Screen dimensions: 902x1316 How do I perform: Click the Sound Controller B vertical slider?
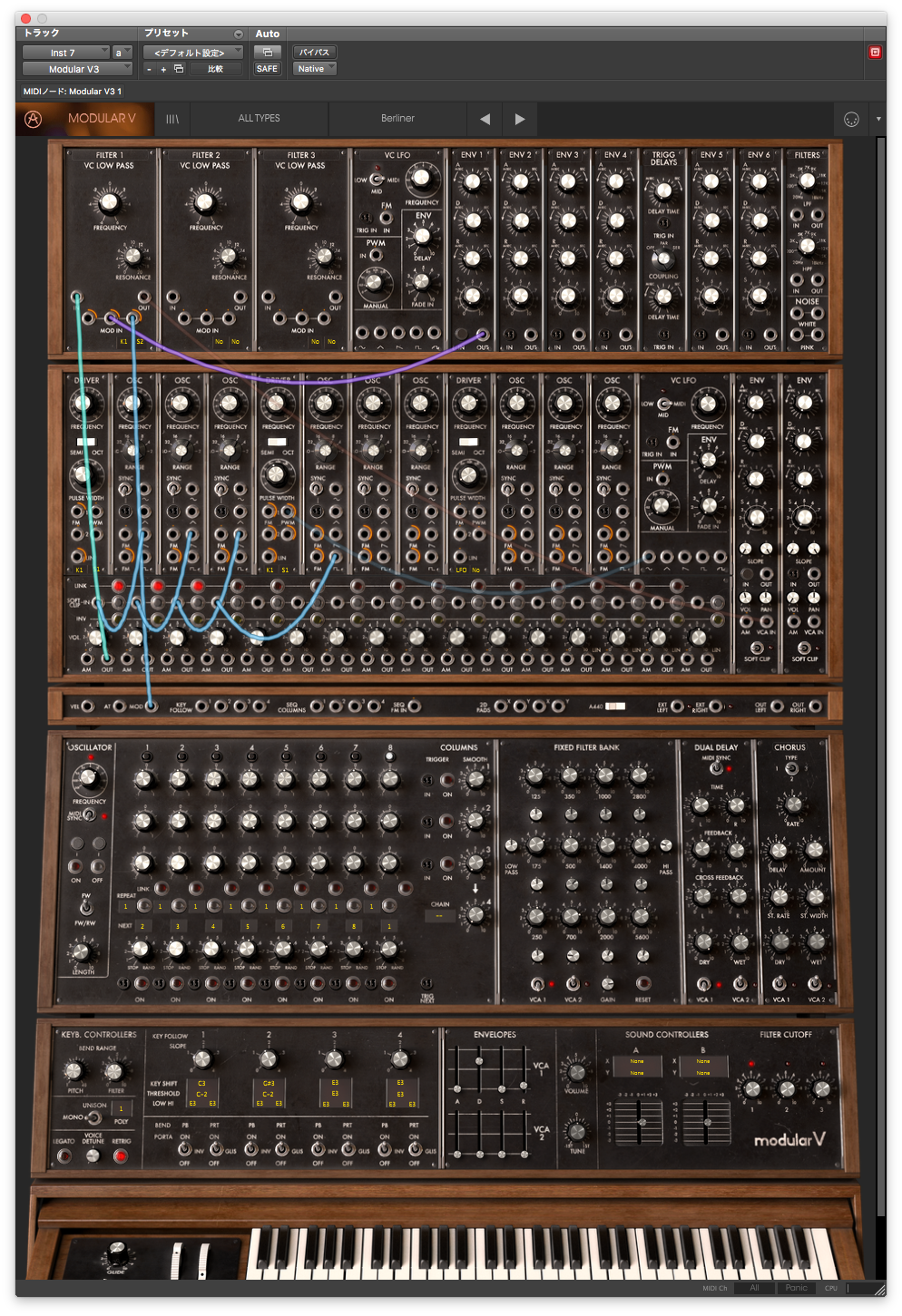[707, 1124]
